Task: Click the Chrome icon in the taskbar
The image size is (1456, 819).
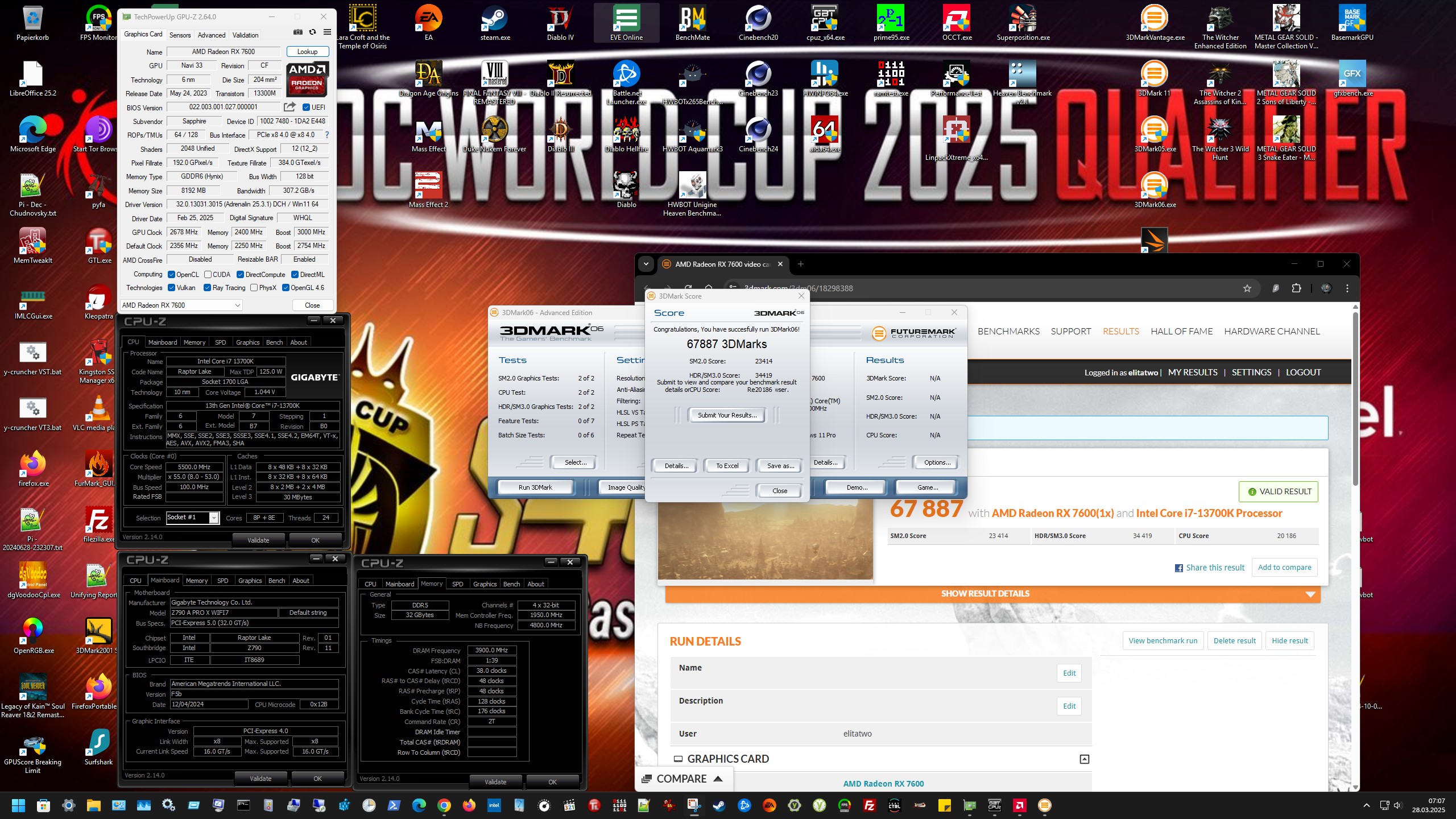Action: [444, 805]
